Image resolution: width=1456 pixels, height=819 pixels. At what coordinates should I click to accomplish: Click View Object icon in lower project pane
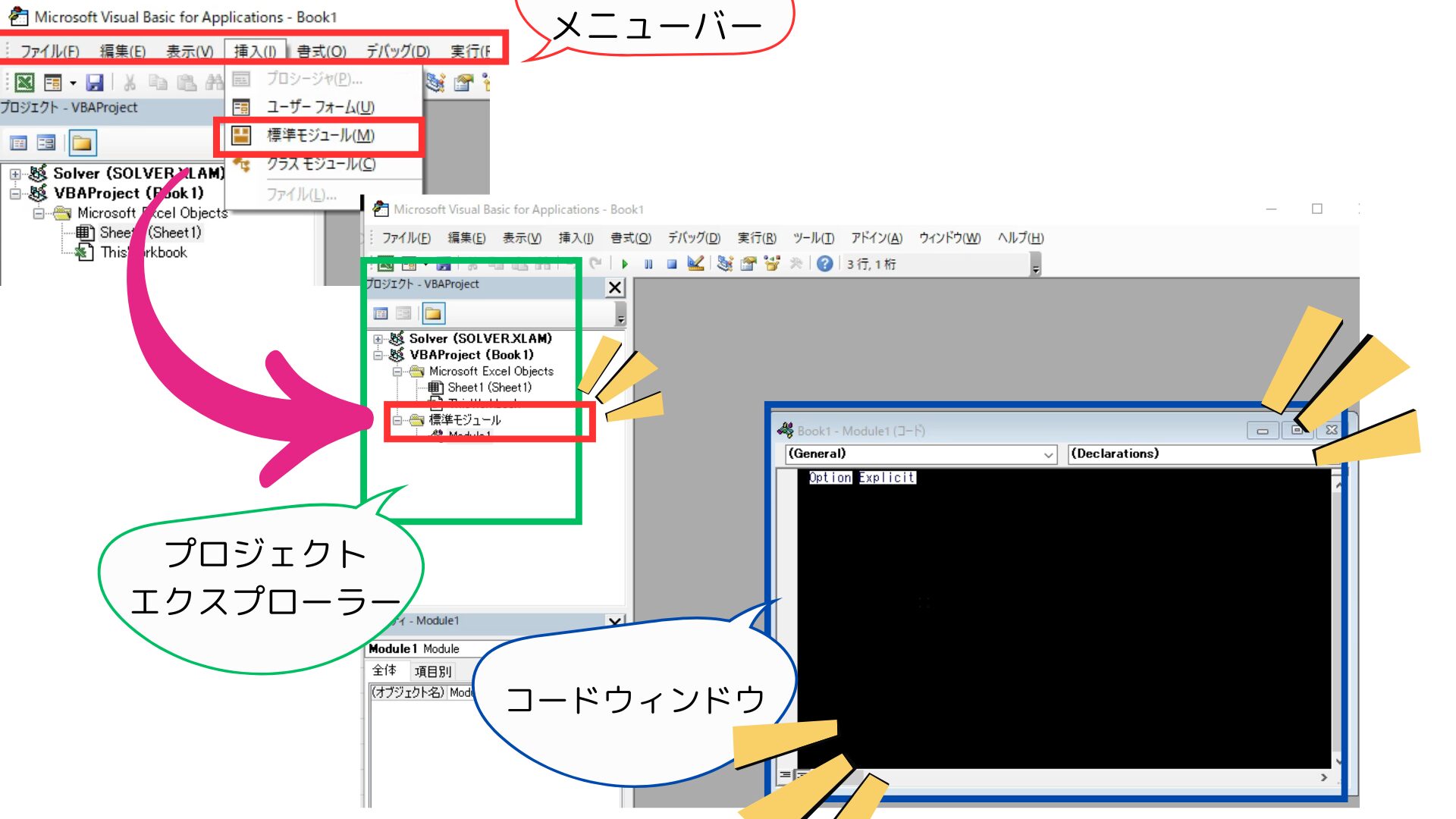point(404,313)
